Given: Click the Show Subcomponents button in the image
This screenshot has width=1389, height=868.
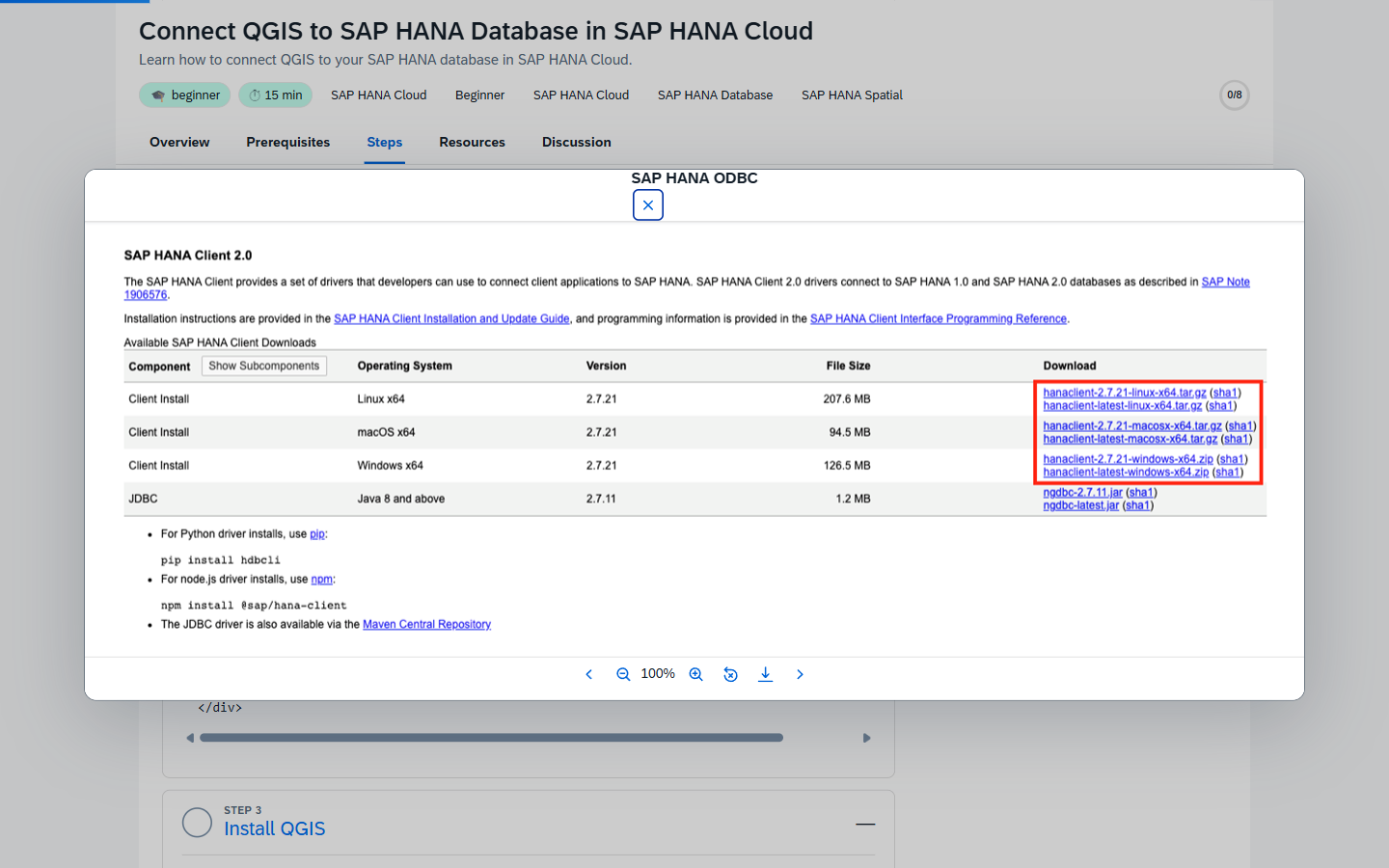Looking at the screenshot, I should 264,366.
